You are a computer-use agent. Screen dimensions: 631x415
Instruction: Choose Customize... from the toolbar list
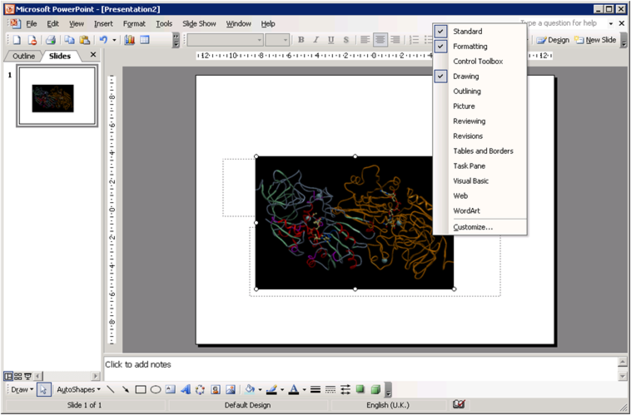coord(472,227)
